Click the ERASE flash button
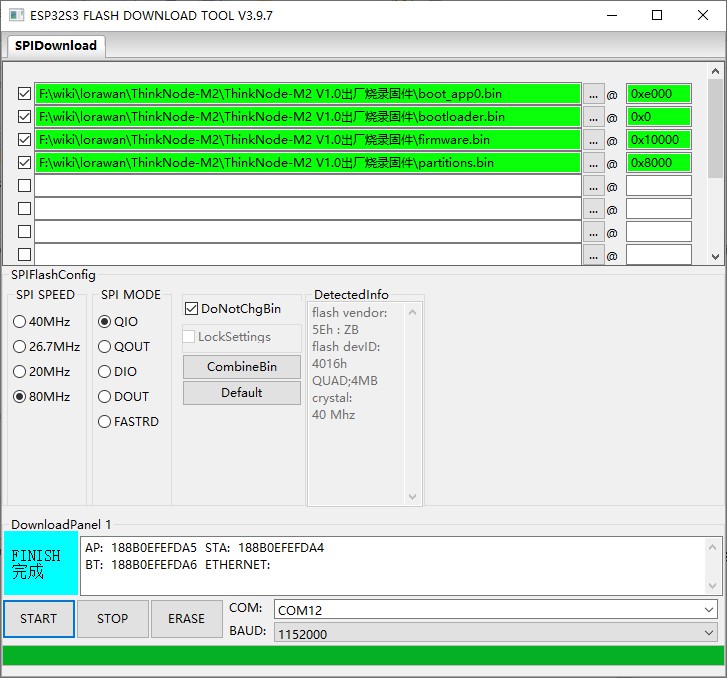 186,619
